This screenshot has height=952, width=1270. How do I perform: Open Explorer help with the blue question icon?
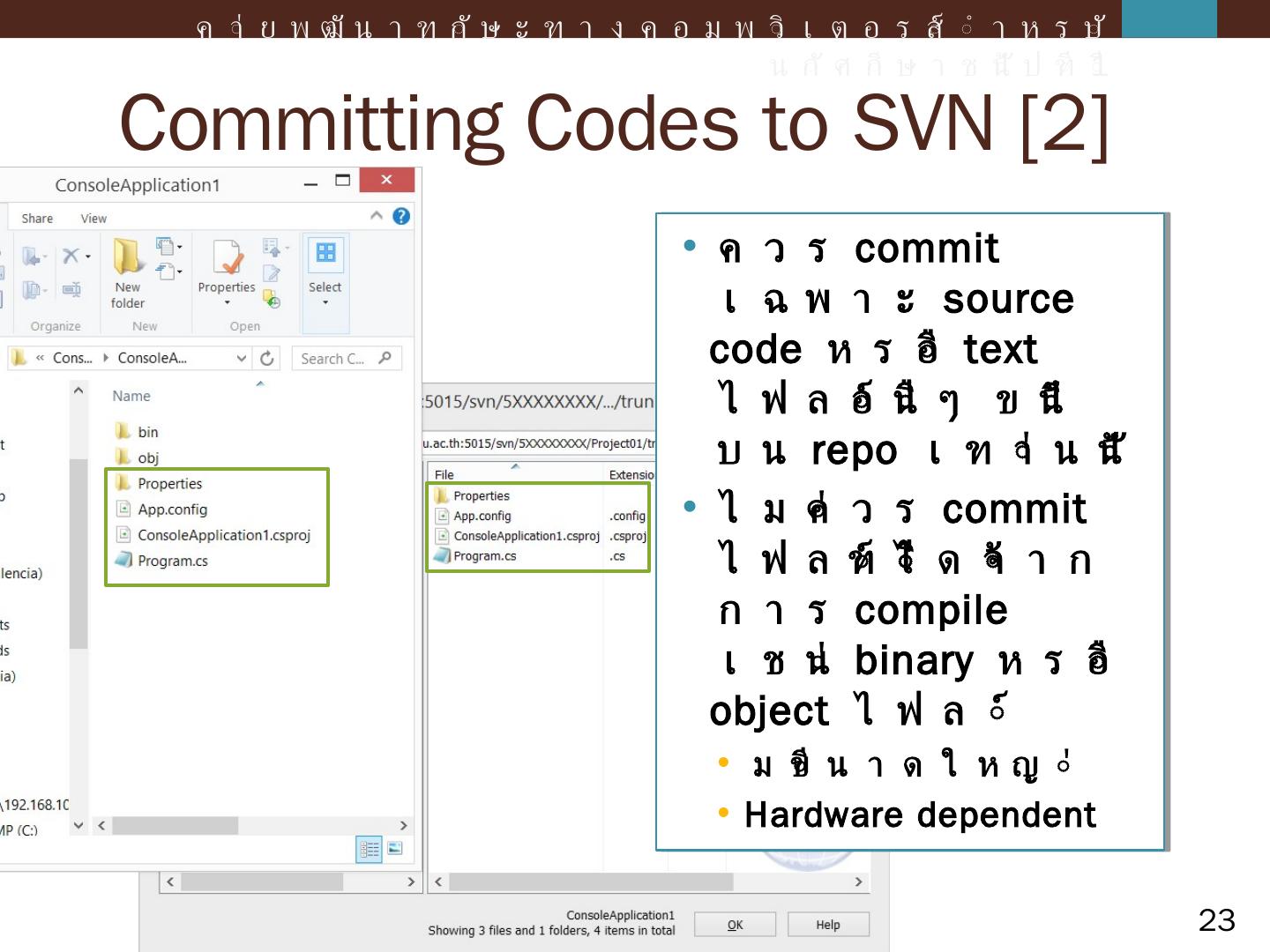click(x=401, y=216)
